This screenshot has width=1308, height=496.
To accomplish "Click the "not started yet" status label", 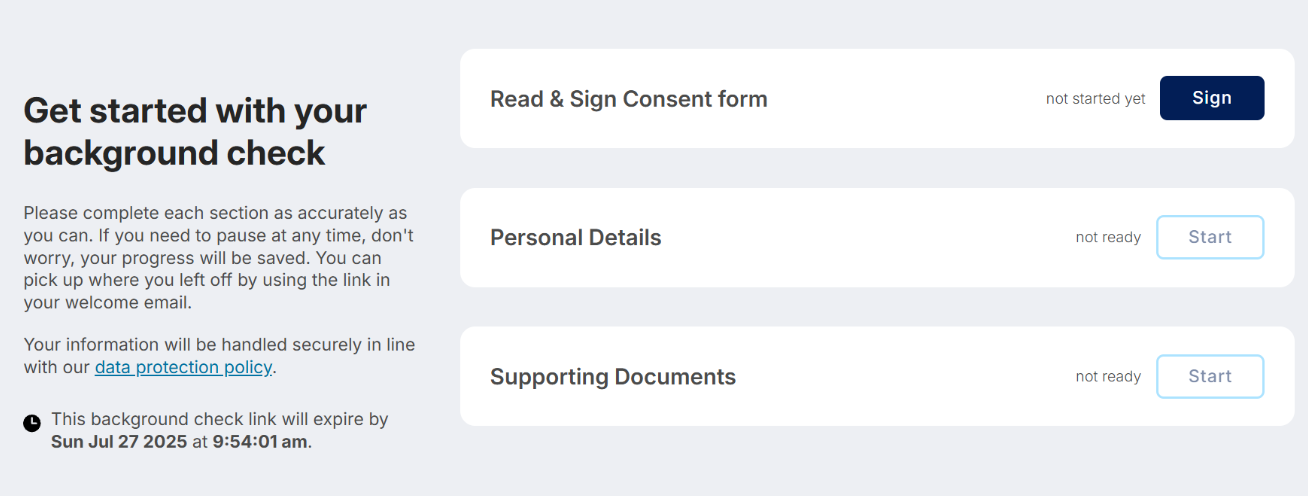I will (1095, 99).
